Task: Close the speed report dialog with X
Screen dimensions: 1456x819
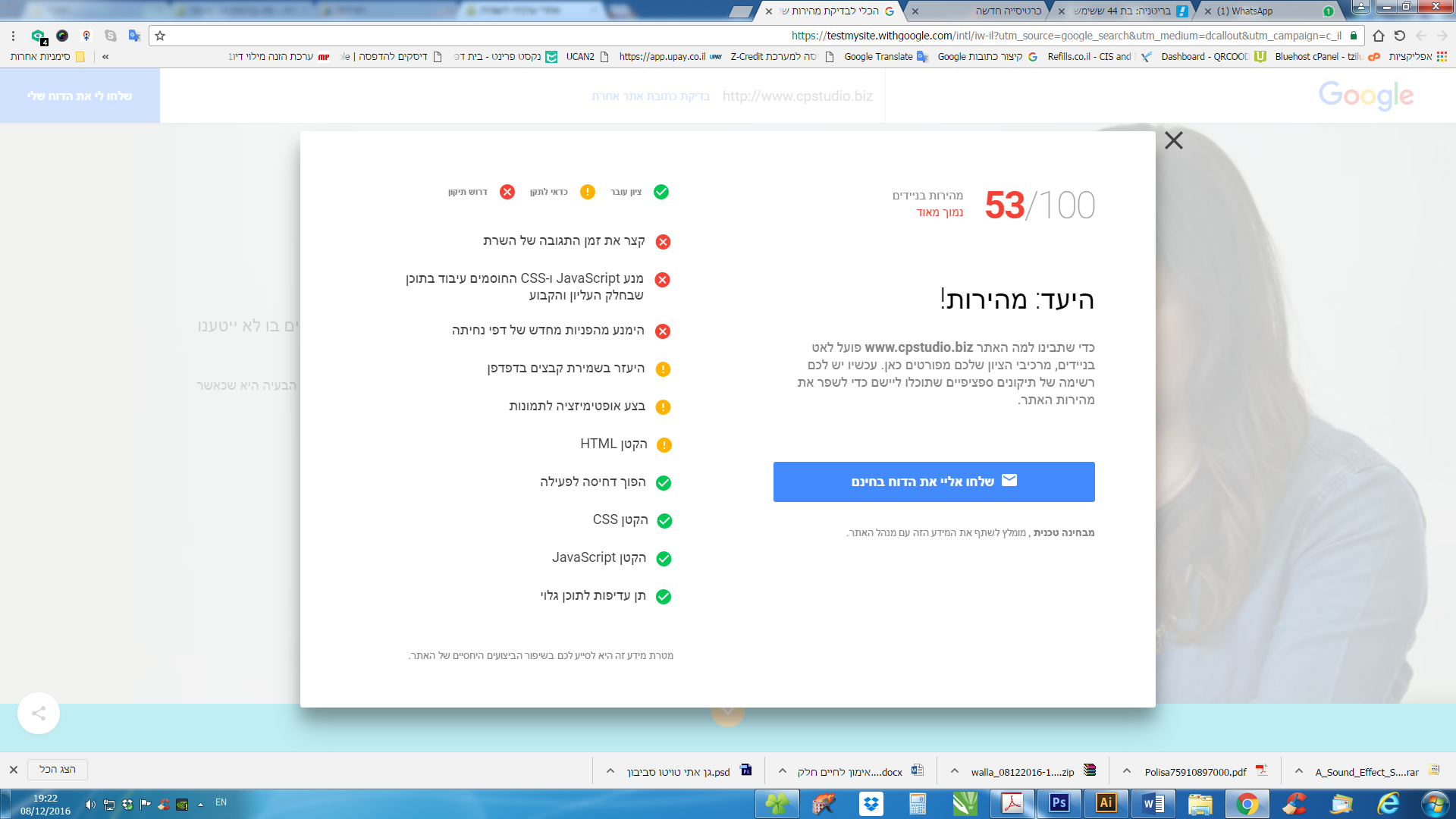Action: tap(1173, 140)
